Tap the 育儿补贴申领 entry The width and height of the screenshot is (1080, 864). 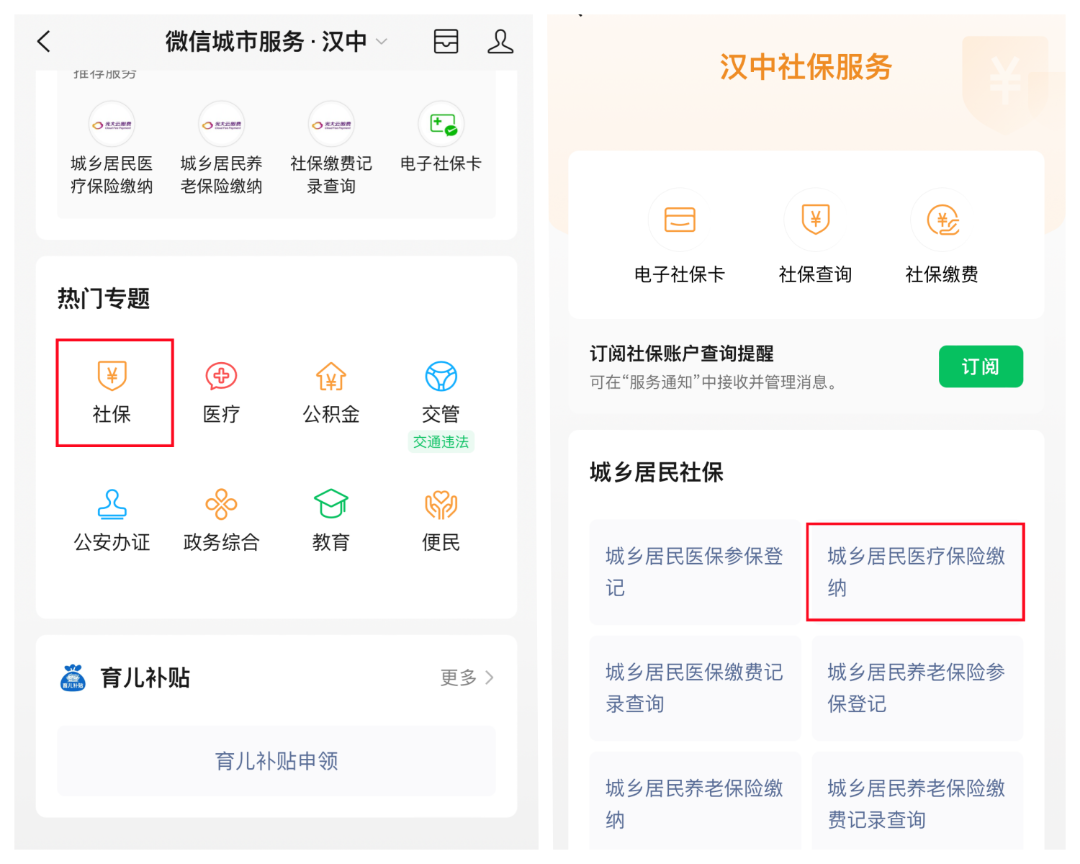point(276,762)
